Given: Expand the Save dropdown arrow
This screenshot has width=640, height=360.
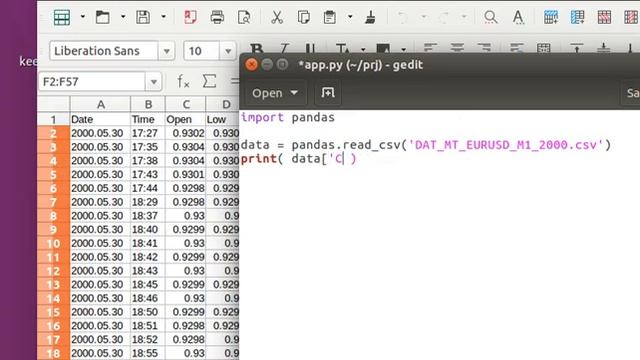Looking at the screenshot, I should [163, 17].
